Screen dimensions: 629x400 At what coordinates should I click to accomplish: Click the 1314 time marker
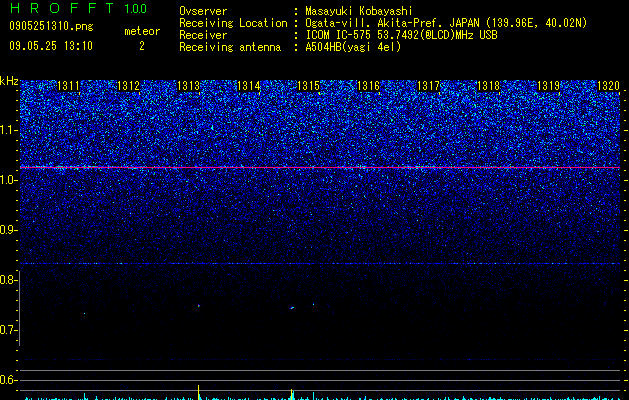(249, 86)
